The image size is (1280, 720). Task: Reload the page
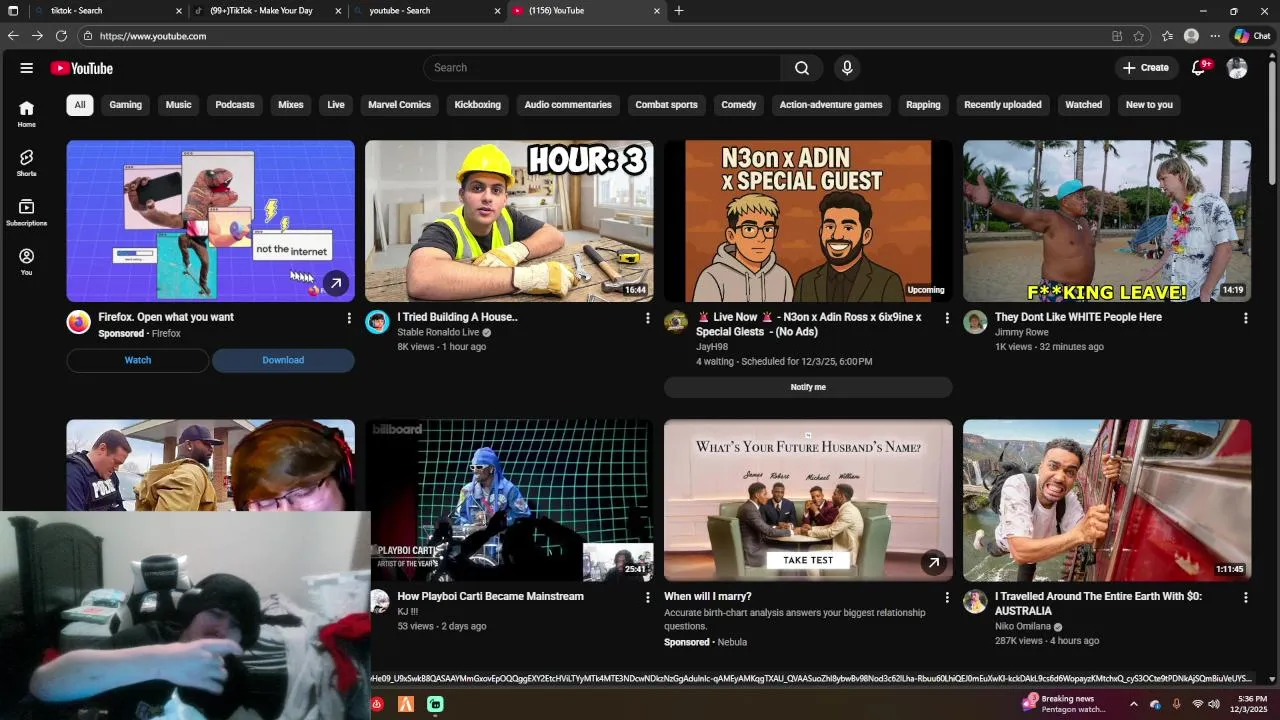[x=61, y=36]
